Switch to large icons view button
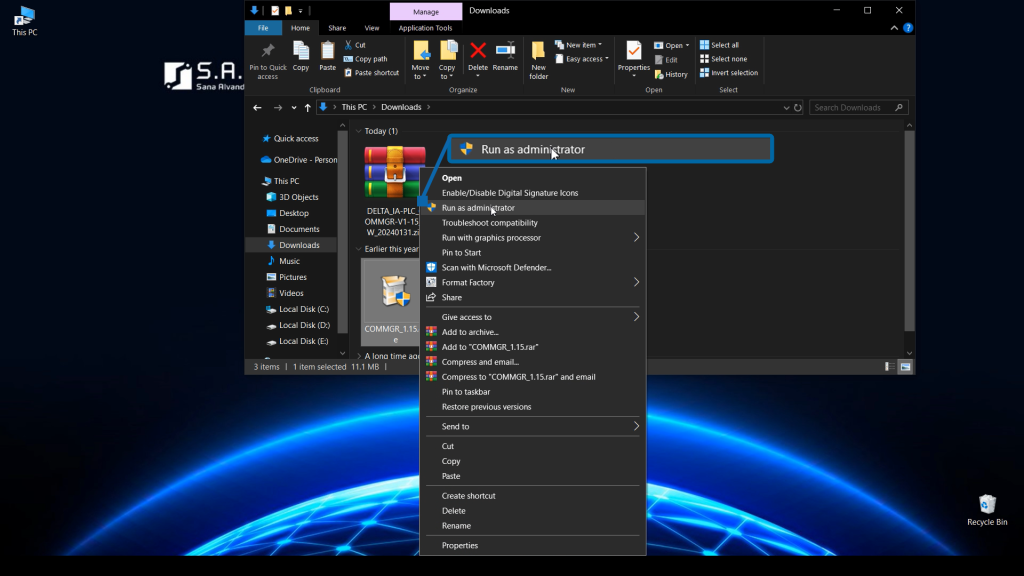This screenshot has height=576, width=1024. click(x=905, y=367)
